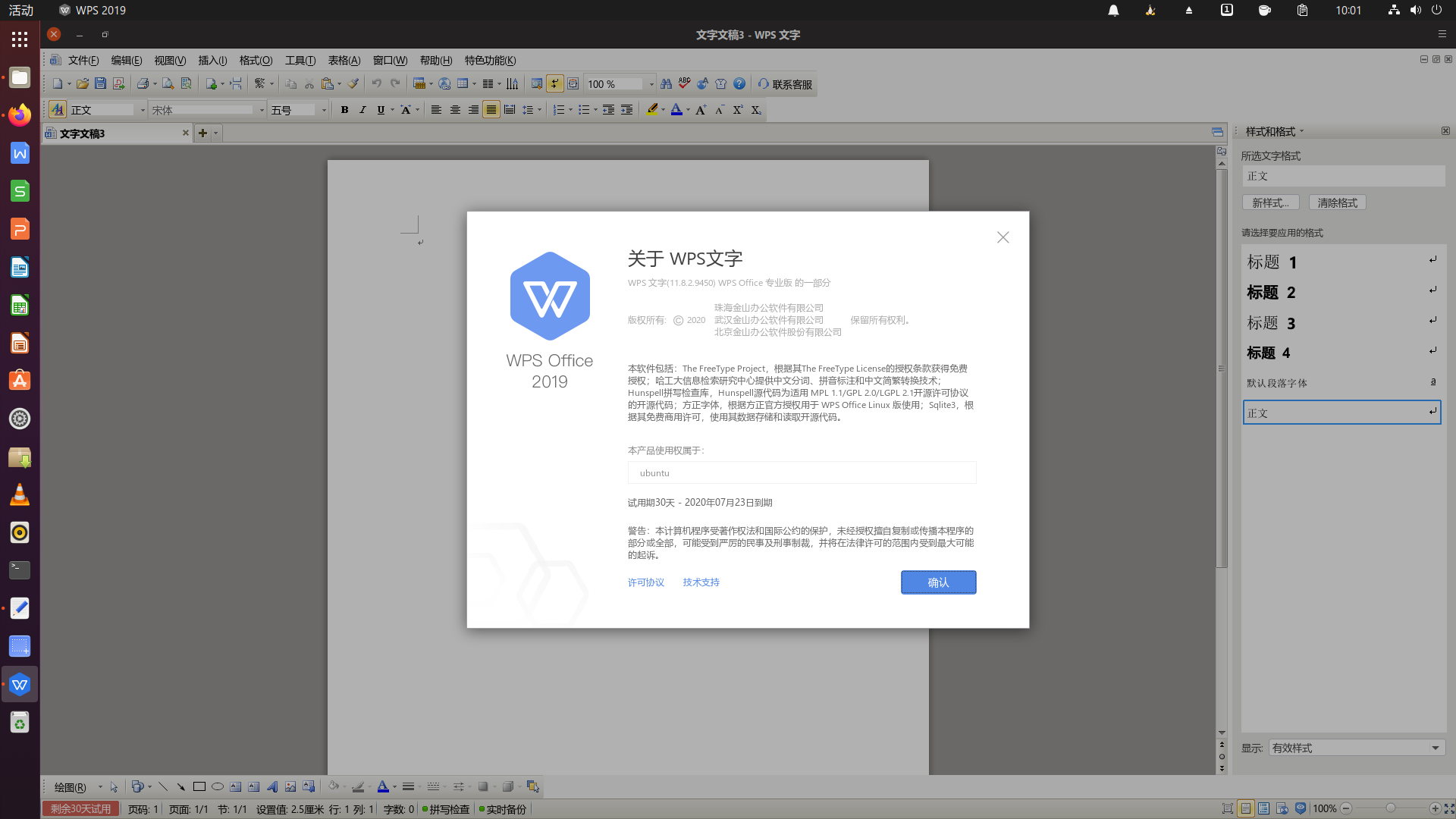Toggle Justify alignment button
The height and width of the screenshot is (819, 1456).
pos(491,110)
